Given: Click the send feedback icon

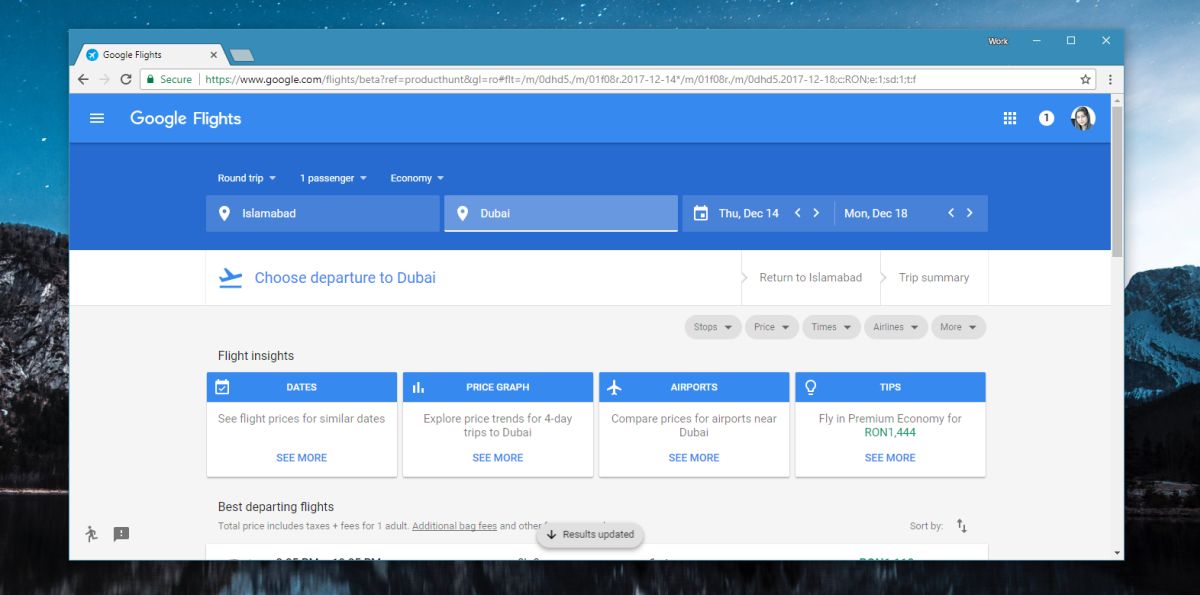Looking at the screenshot, I should tap(121, 534).
